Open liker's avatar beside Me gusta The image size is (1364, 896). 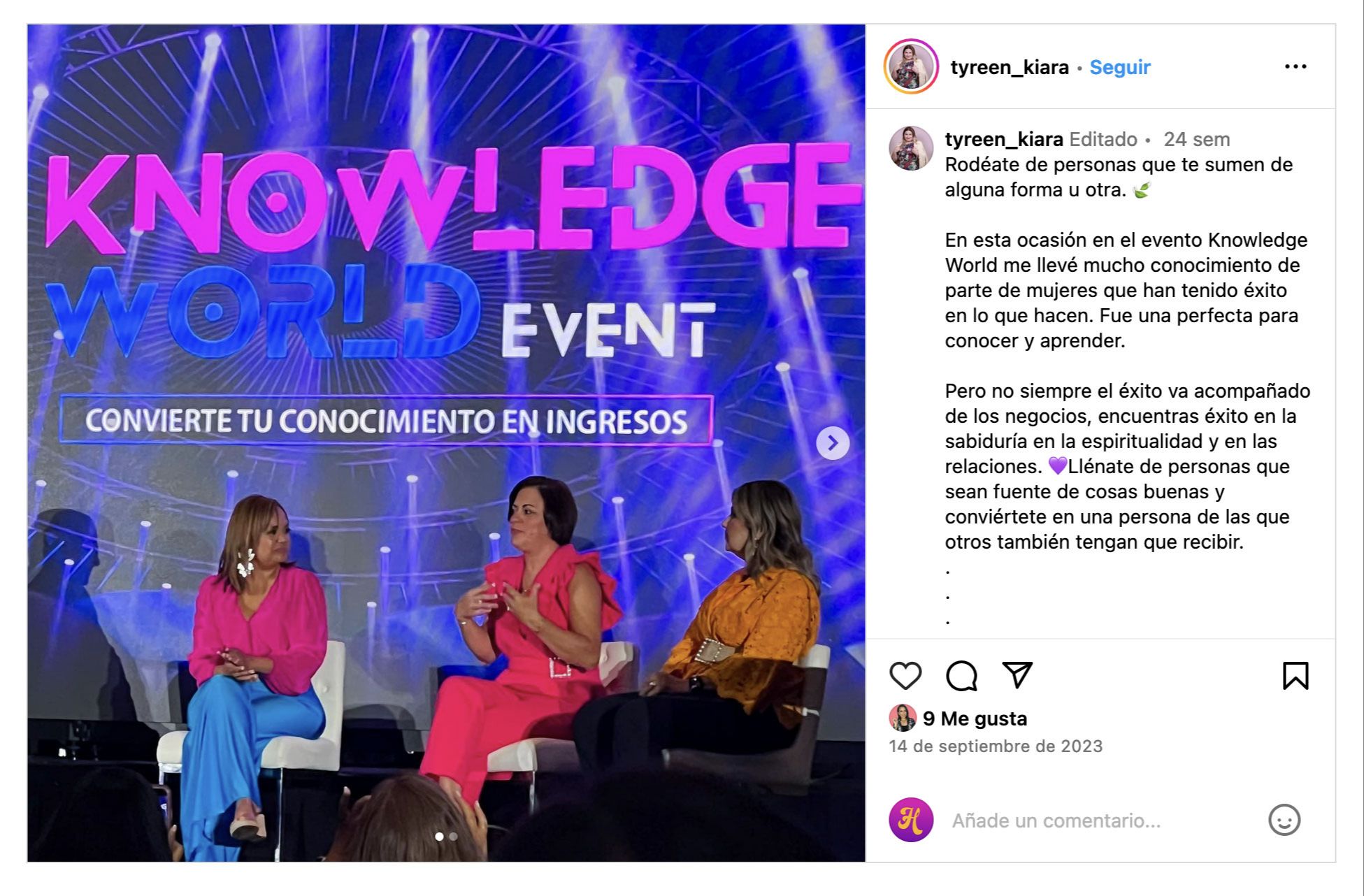[x=903, y=718]
